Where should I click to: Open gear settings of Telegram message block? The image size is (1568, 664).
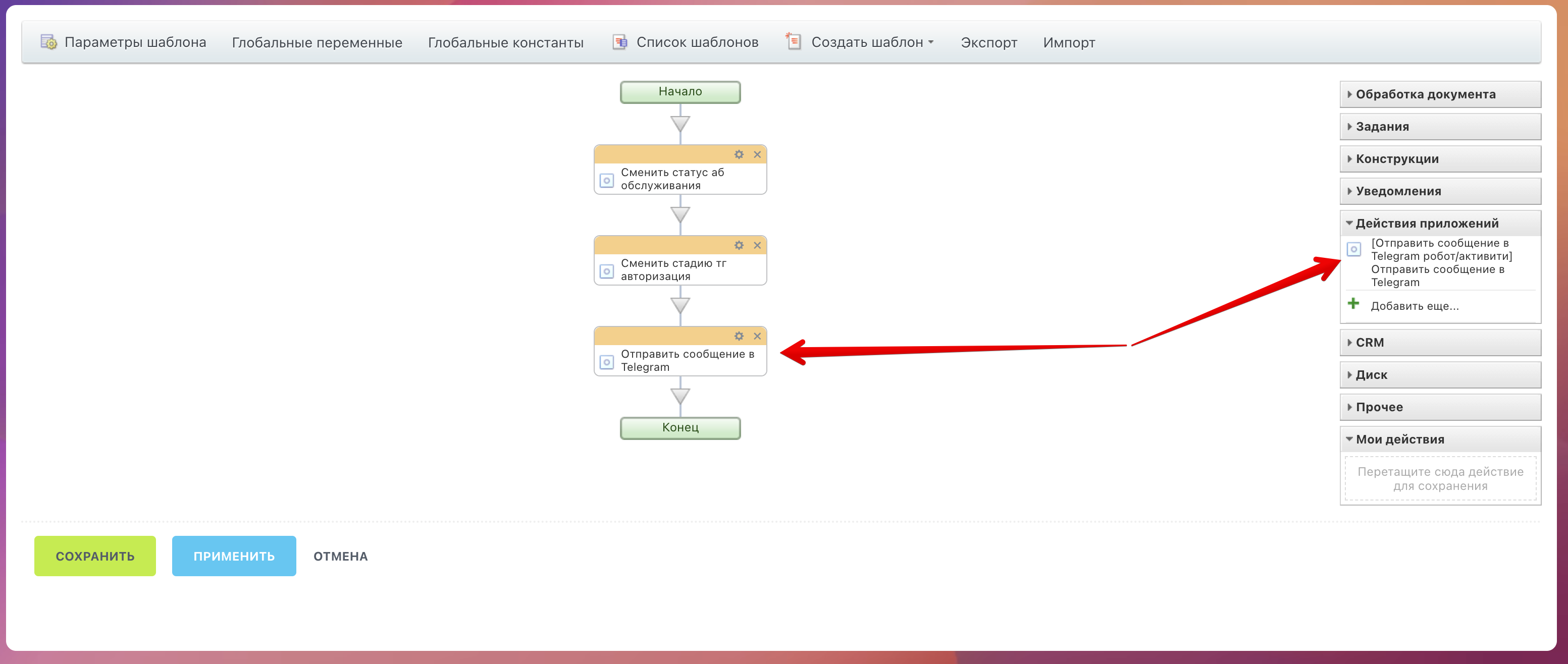pos(739,336)
